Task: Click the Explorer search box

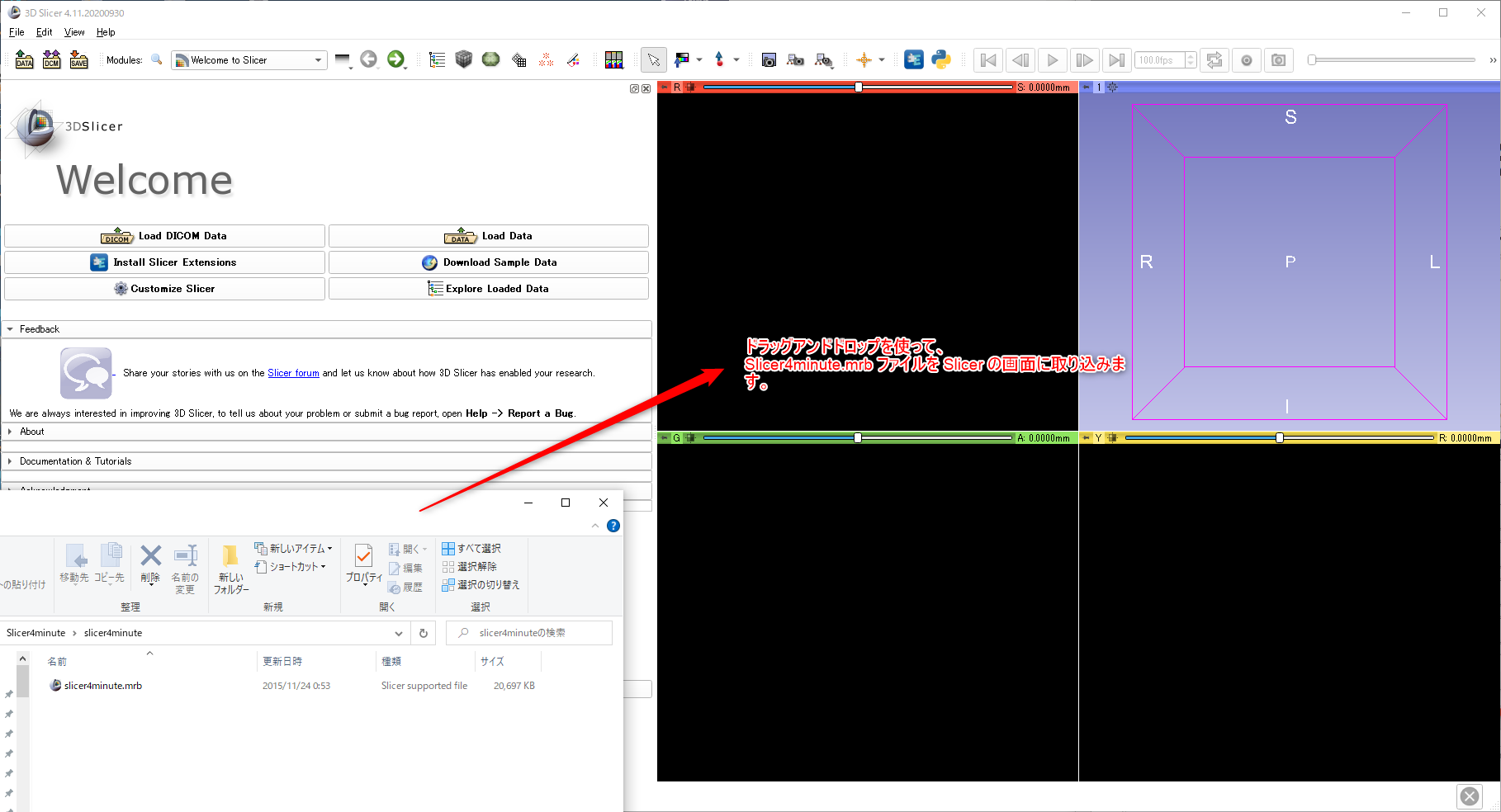Action: coord(529,633)
